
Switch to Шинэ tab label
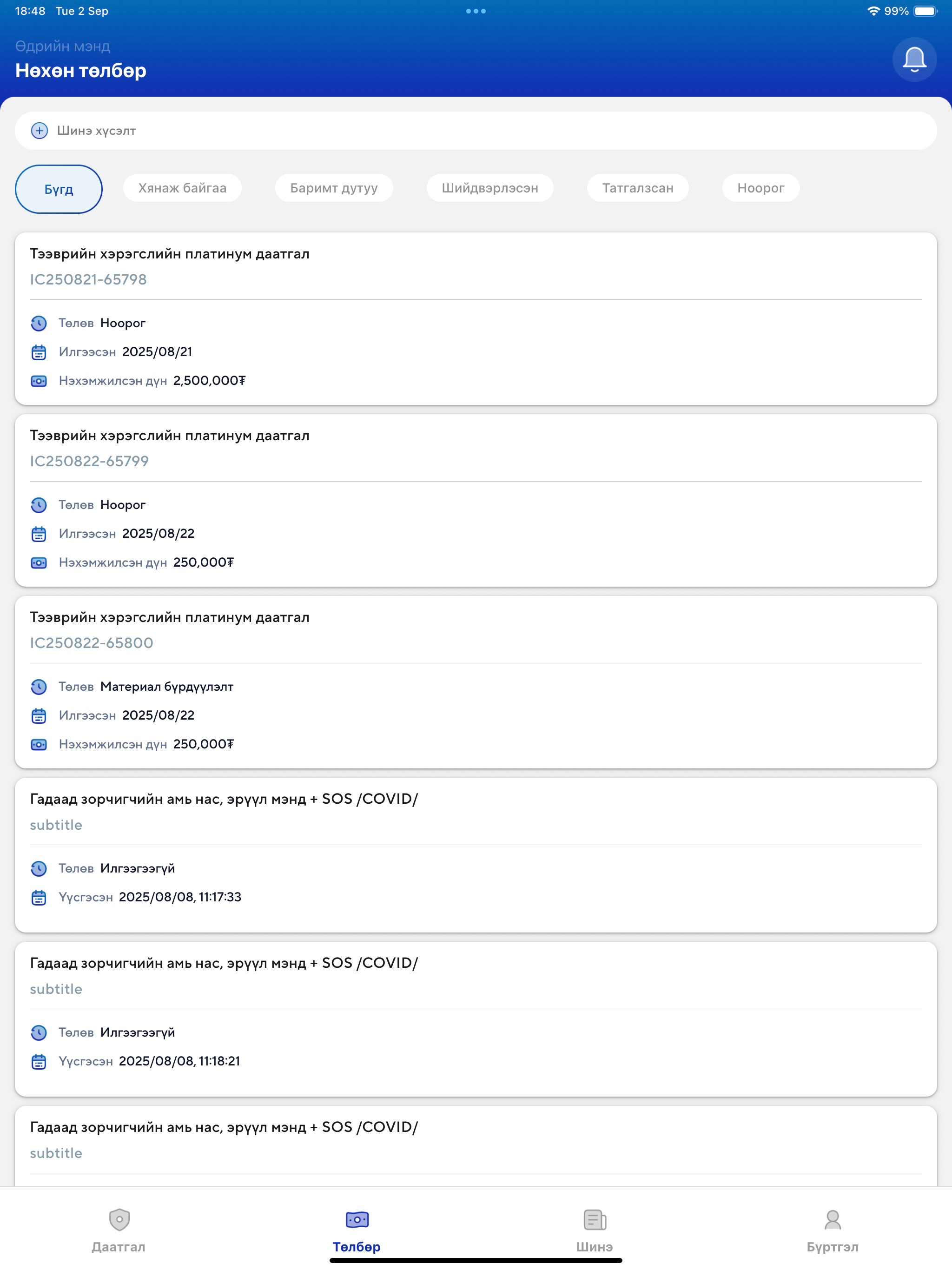tap(595, 1247)
